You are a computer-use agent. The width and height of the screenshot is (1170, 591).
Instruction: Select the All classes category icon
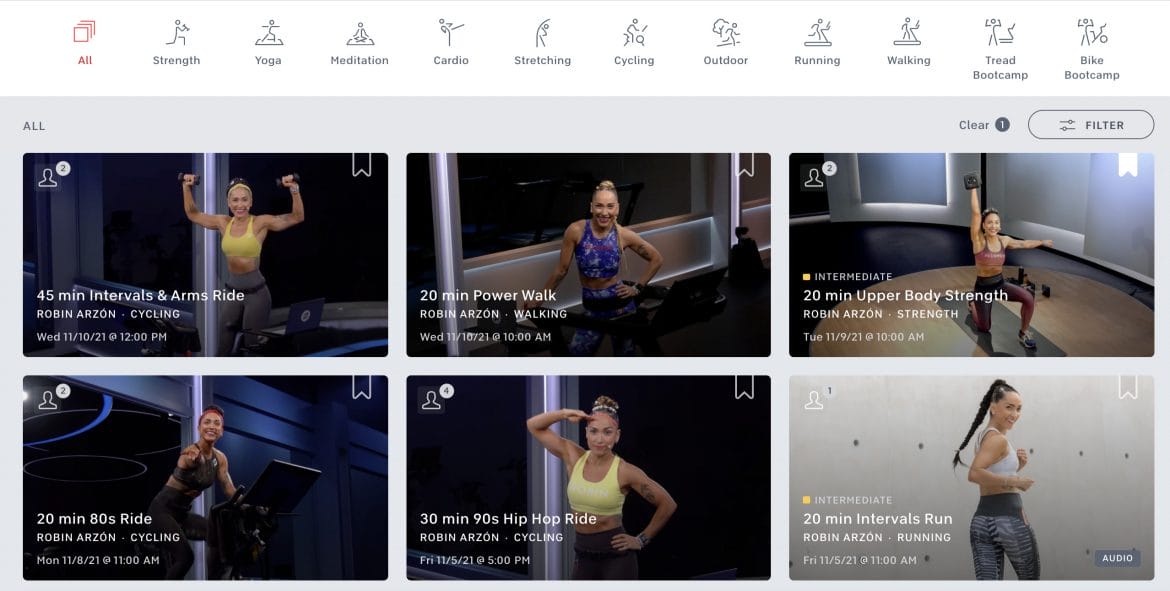pyautogui.click(x=84, y=33)
